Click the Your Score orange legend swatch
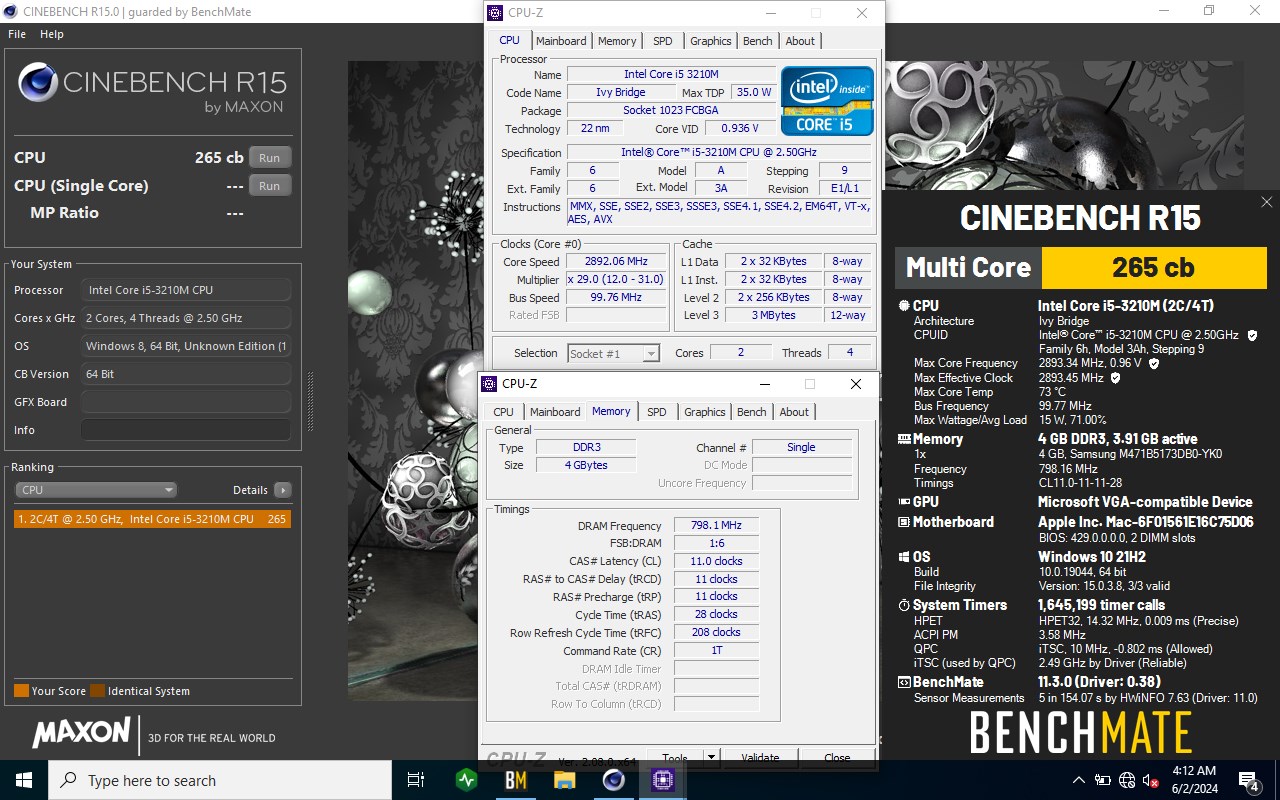 click(x=21, y=691)
